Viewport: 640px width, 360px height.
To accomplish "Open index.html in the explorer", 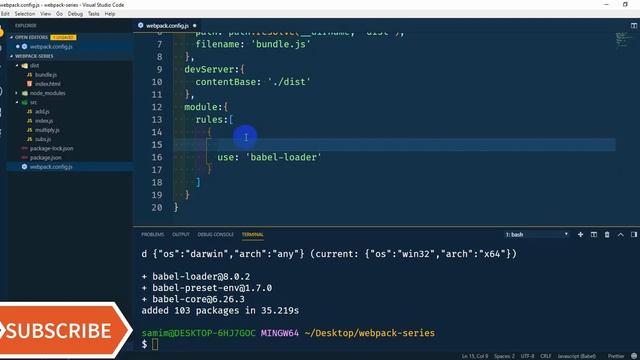I will (x=47, y=84).
